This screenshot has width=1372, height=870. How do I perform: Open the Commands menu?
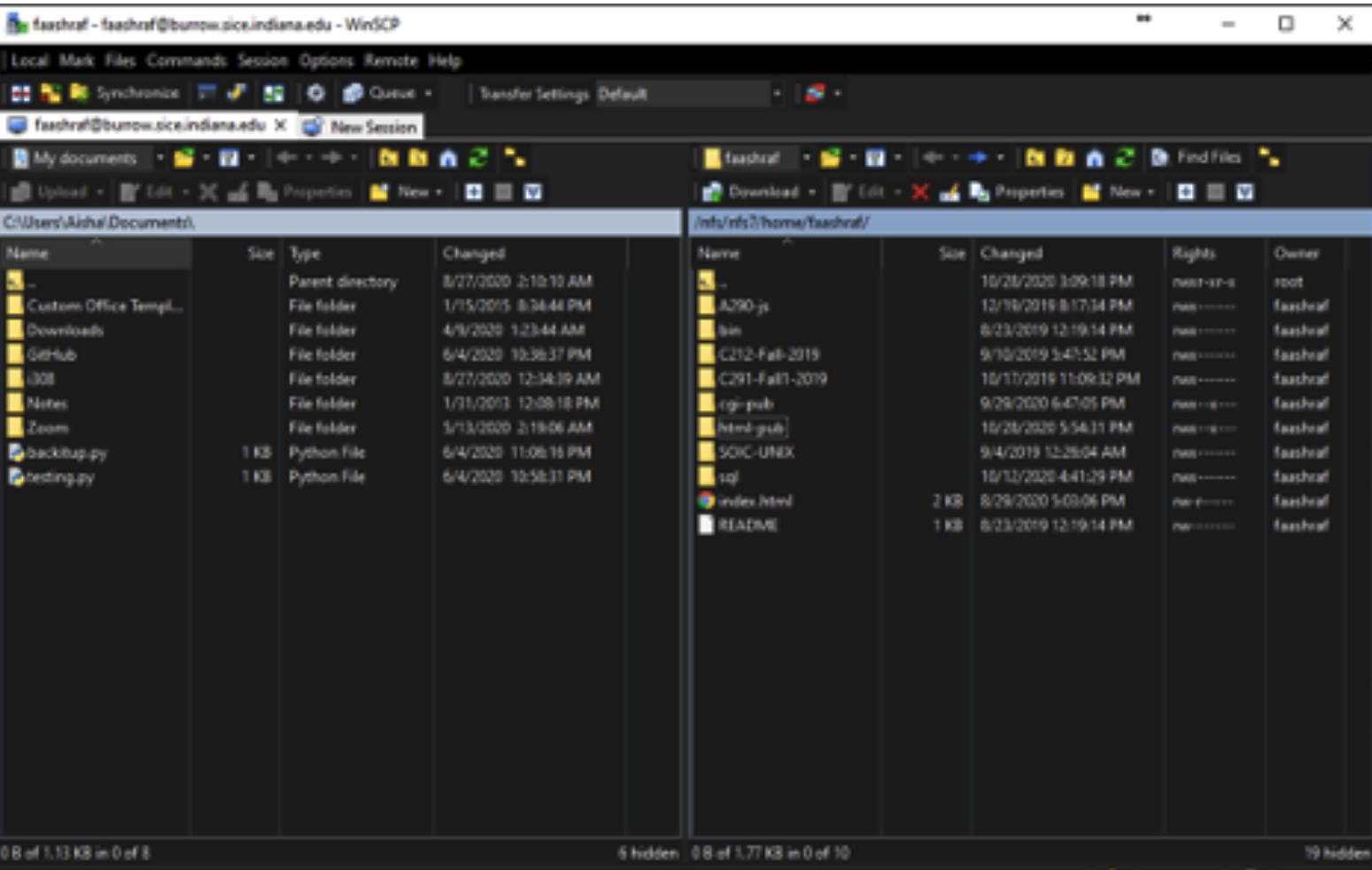click(x=186, y=61)
